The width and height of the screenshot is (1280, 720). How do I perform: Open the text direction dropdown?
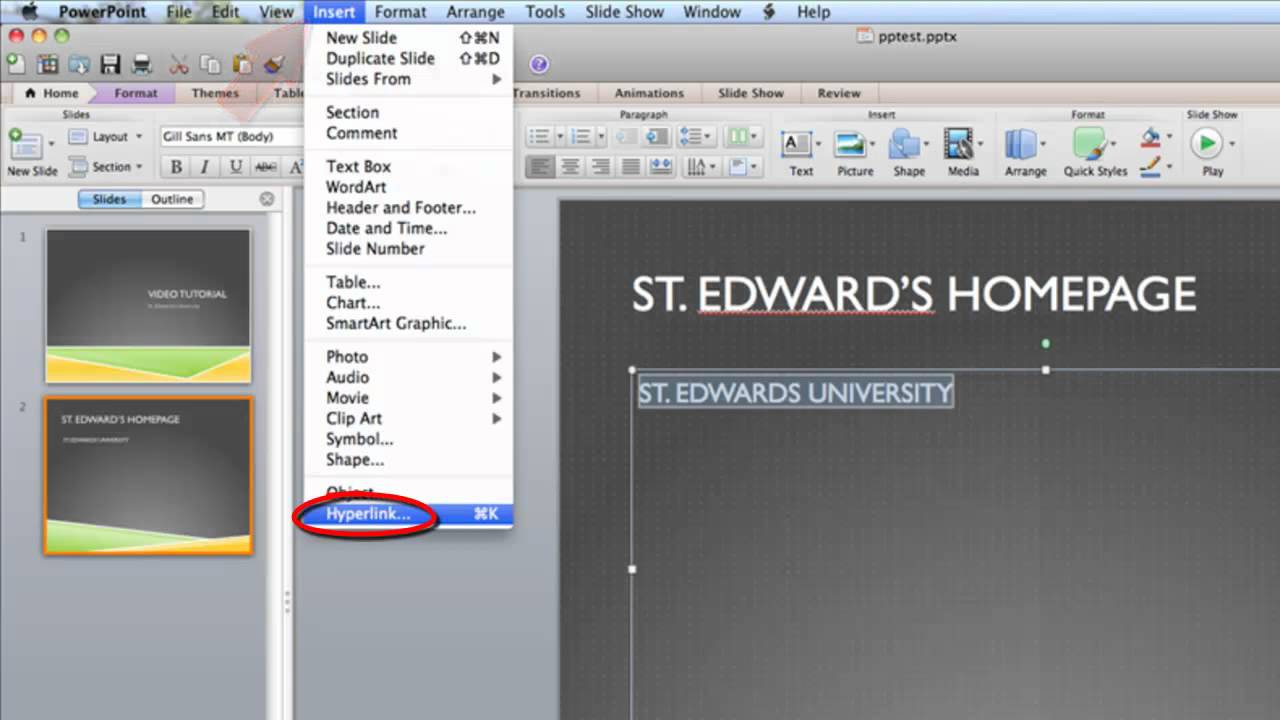click(701, 167)
